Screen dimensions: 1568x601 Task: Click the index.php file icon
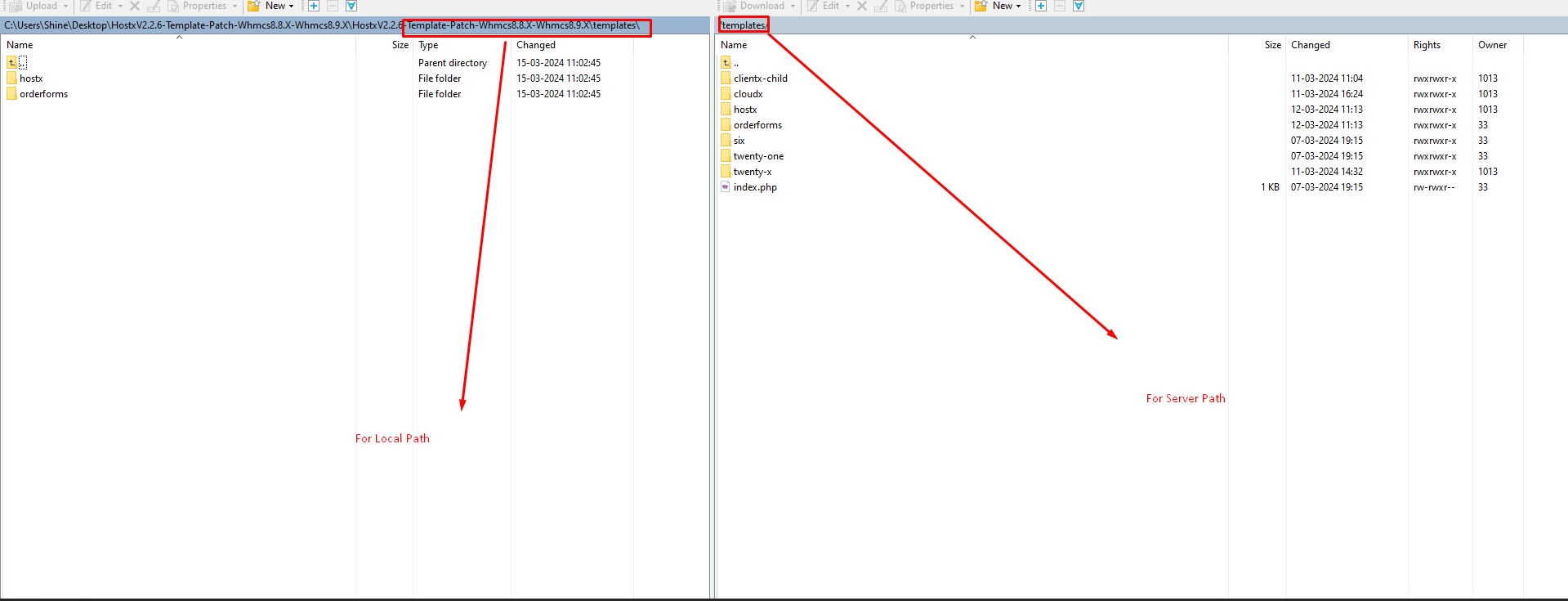(x=726, y=187)
